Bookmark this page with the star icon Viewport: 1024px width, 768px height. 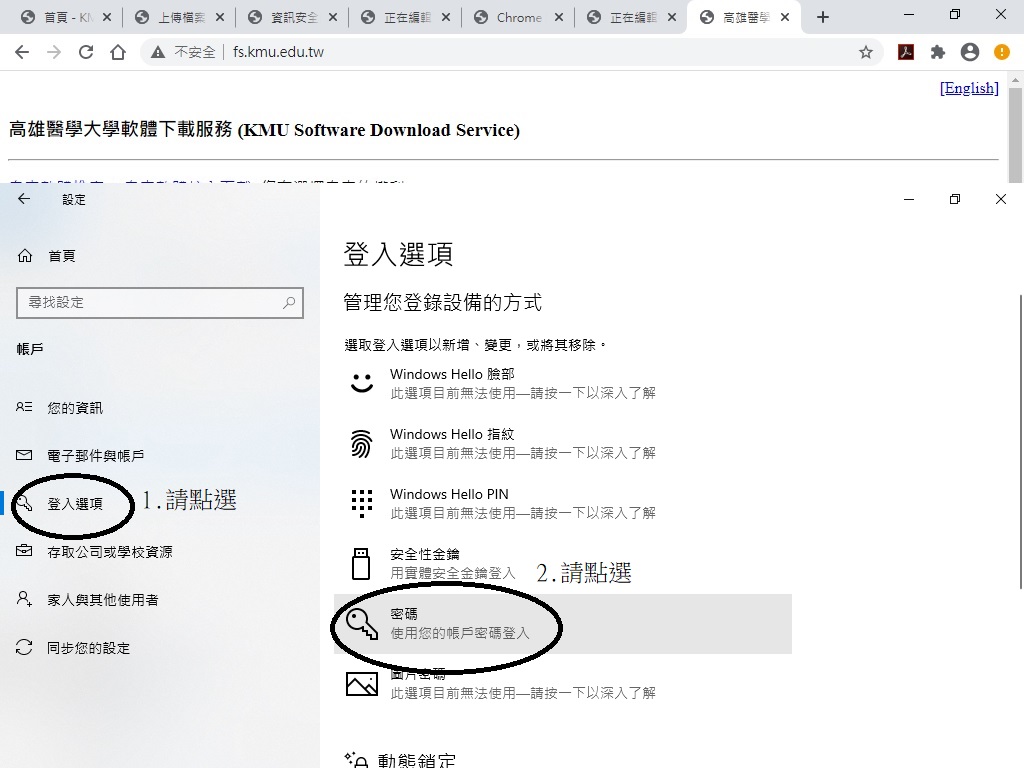(866, 52)
